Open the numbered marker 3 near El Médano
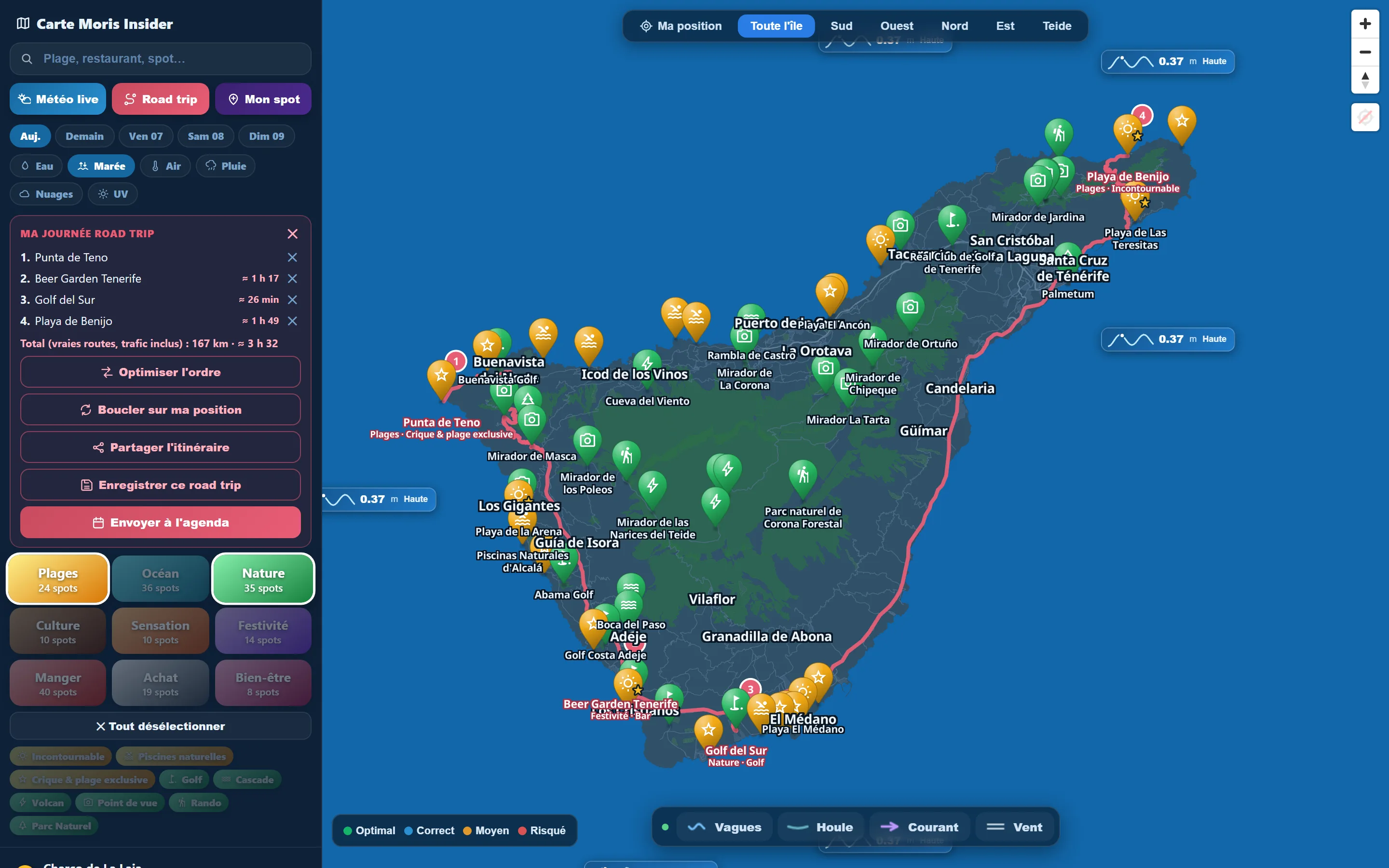Screen dimensions: 1389x868 750,689
